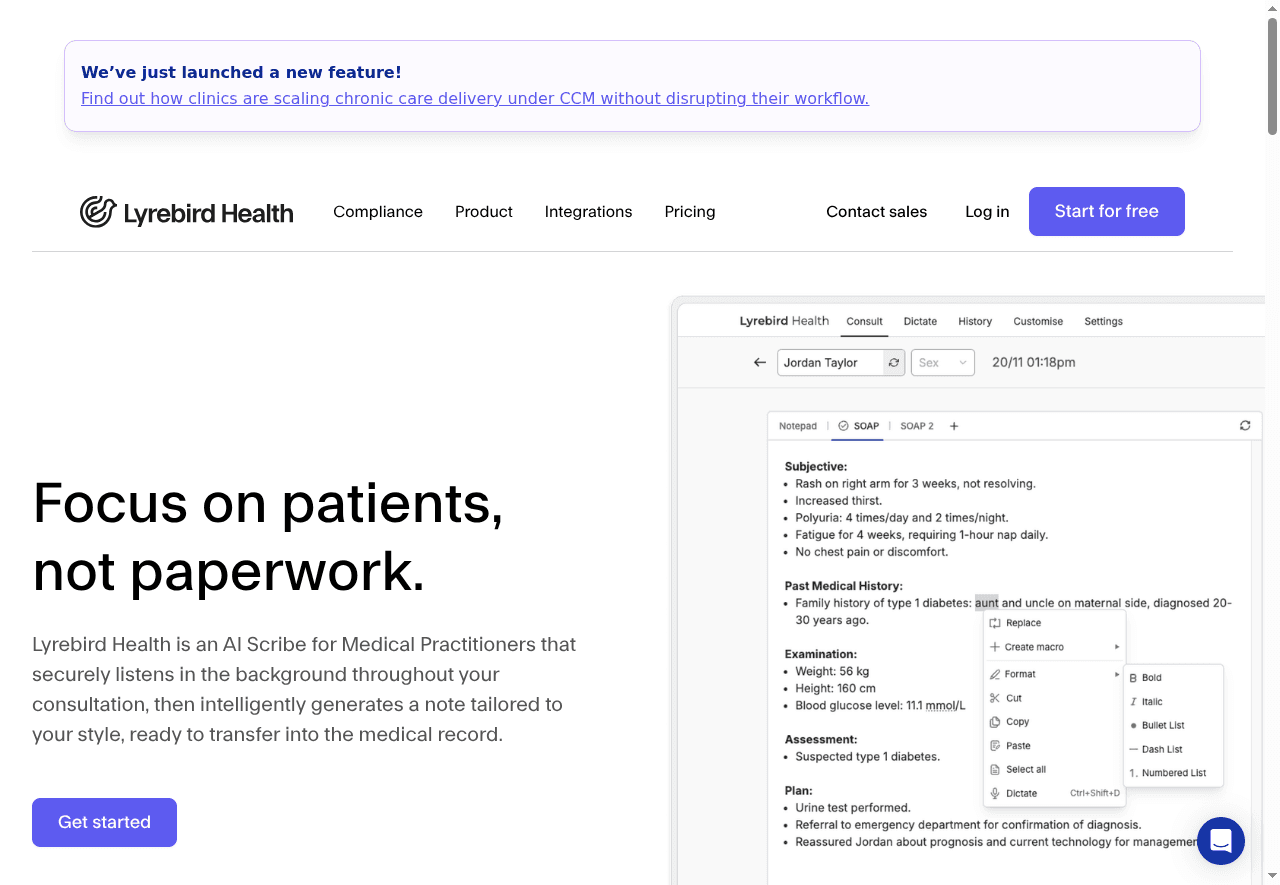Click the Lyrebird Health logo

click(187, 212)
